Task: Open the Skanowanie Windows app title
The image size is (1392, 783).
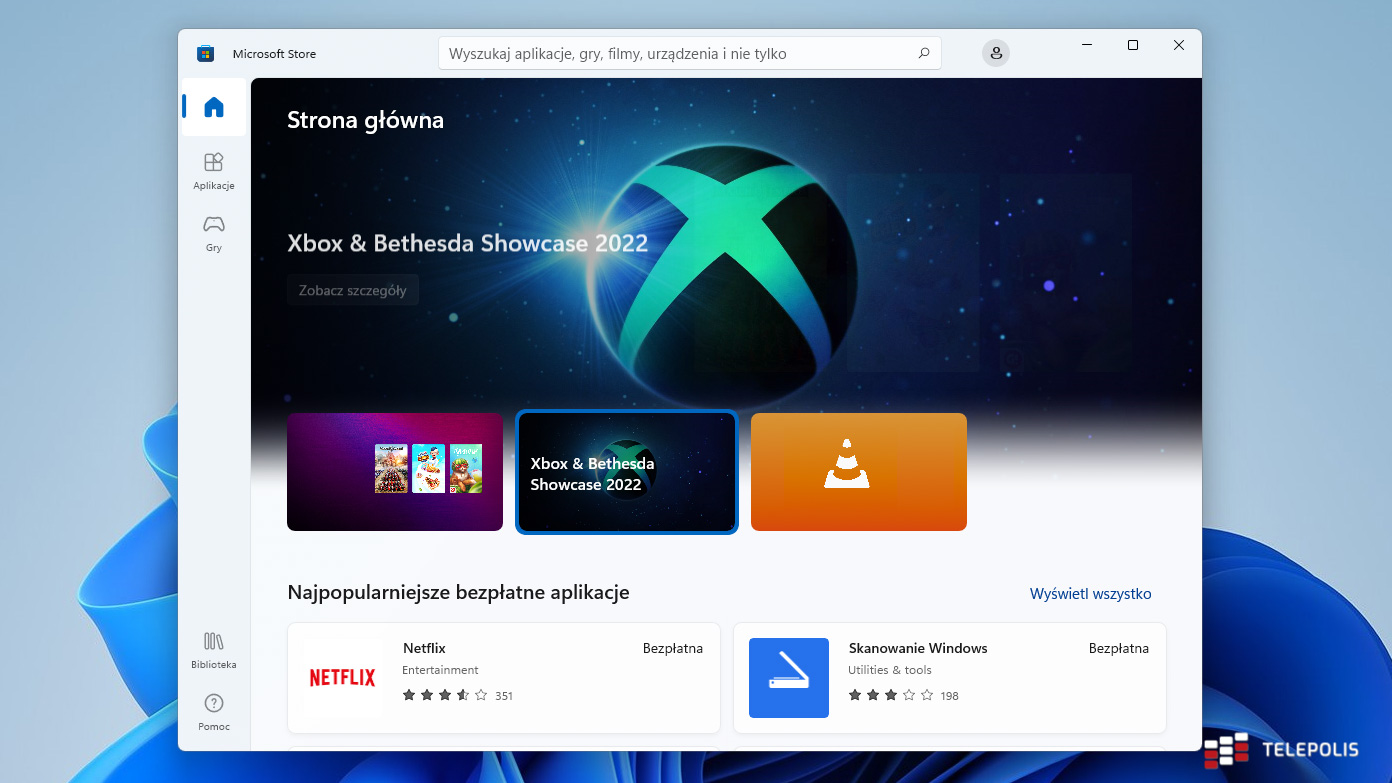Action: pos(917,648)
